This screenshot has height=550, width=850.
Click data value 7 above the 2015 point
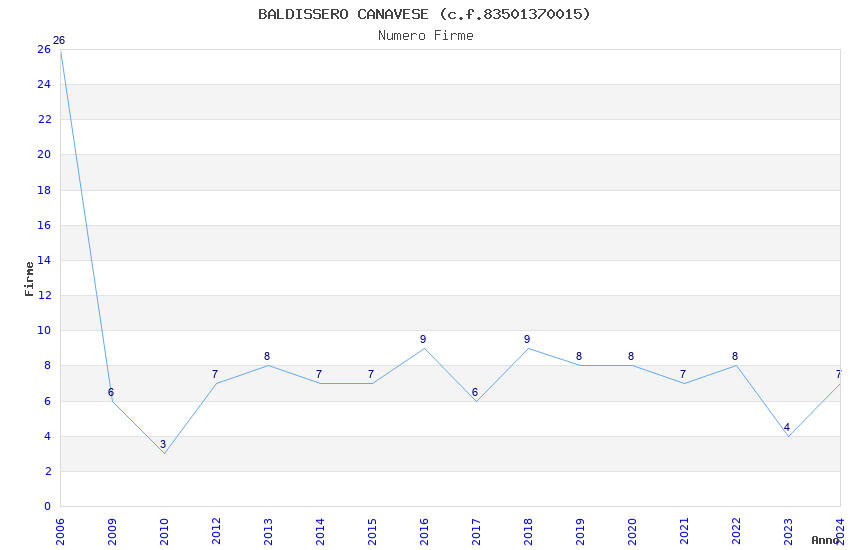click(x=371, y=374)
